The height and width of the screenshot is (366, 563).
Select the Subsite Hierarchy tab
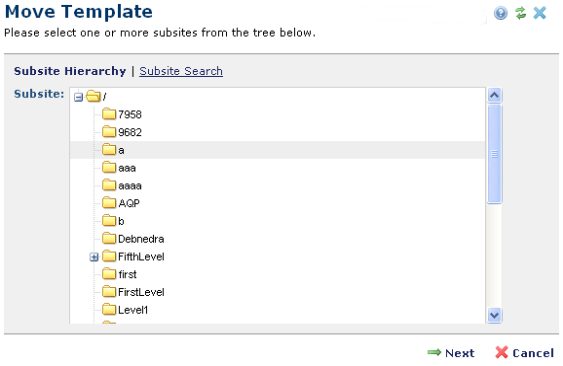click(x=70, y=71)
